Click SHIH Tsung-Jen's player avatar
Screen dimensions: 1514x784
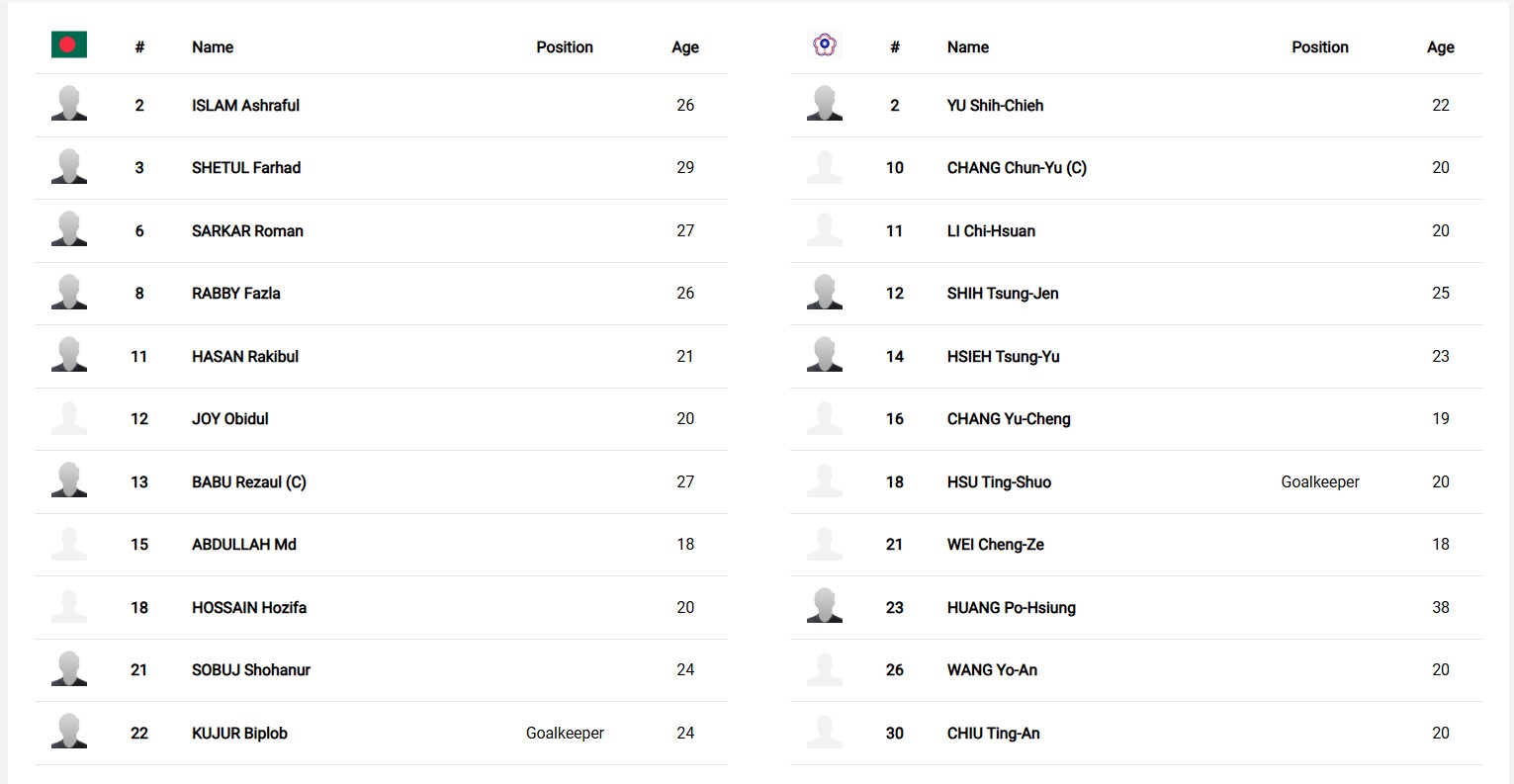click(824, 293)
